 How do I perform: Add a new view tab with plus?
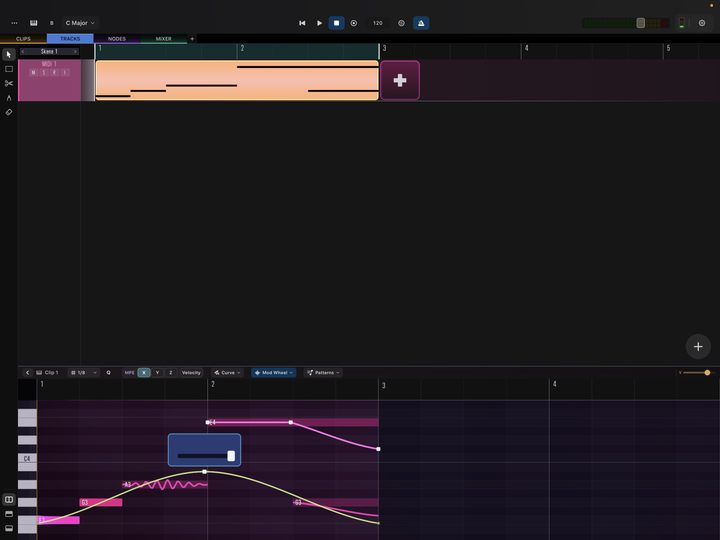192,39
